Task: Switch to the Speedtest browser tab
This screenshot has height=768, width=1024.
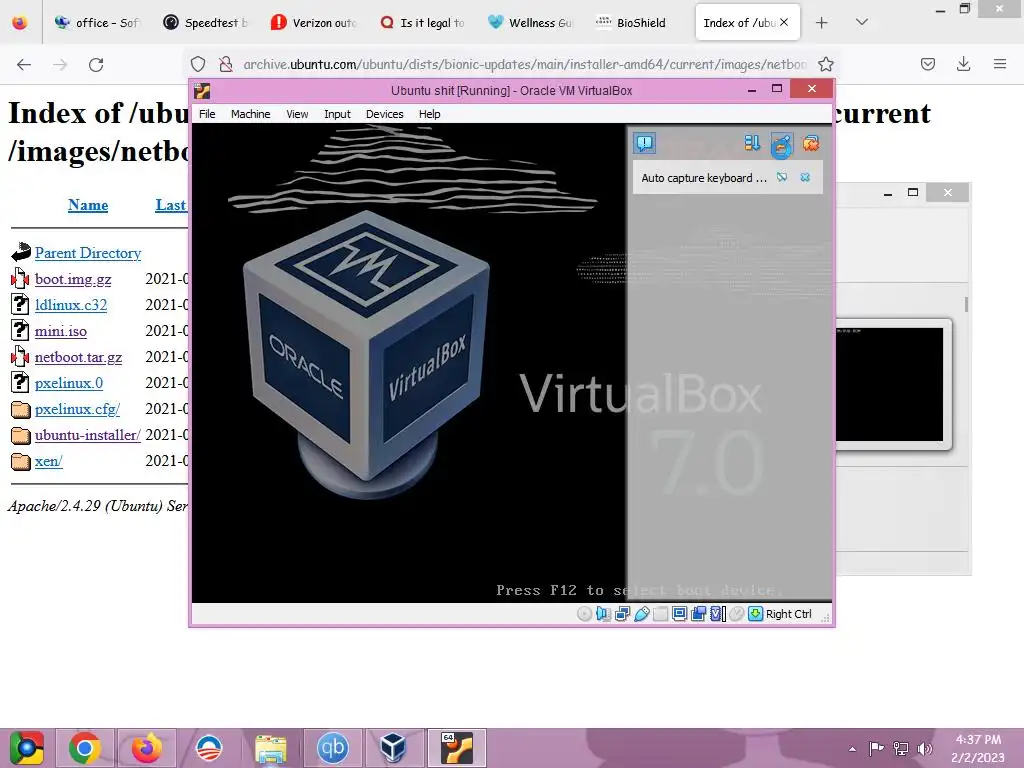Action: point(205,22)
